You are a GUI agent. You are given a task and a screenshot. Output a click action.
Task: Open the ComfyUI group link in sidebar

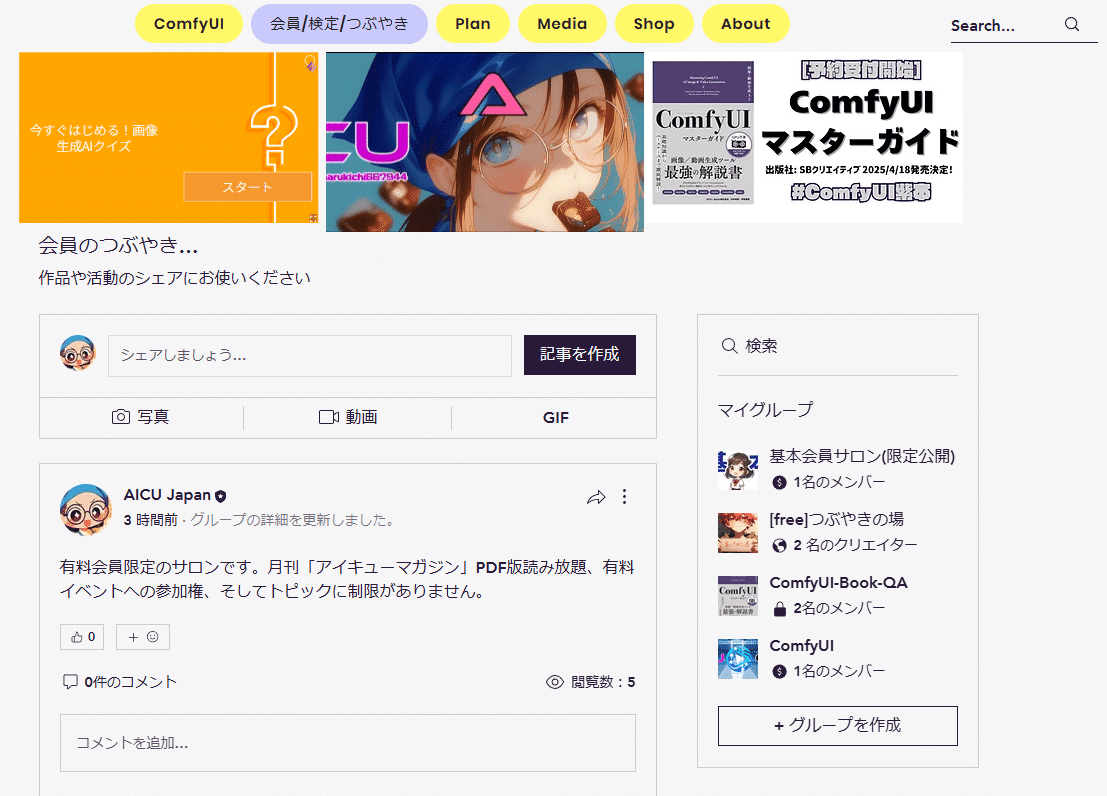[801, 646]
